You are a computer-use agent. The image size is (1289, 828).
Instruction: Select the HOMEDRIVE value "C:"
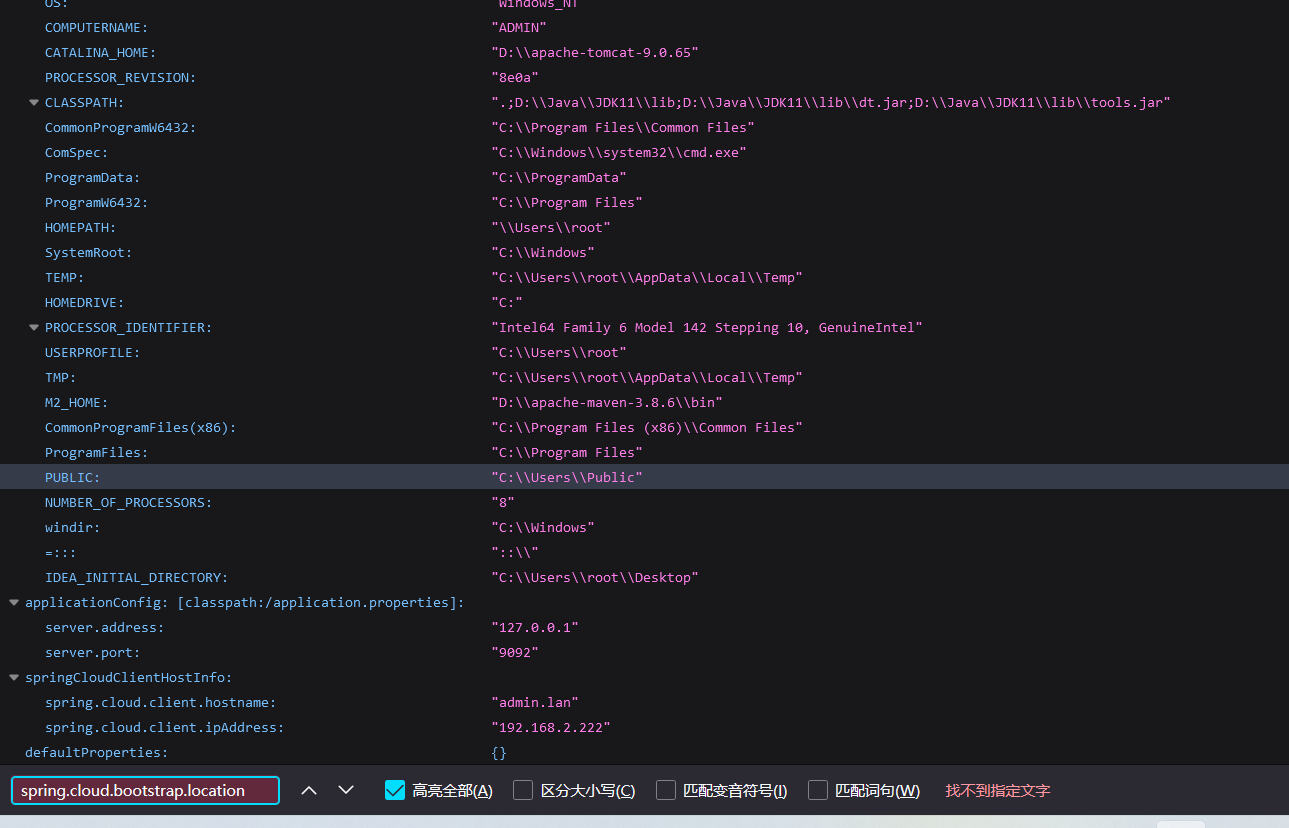click(x=507, y=302)
